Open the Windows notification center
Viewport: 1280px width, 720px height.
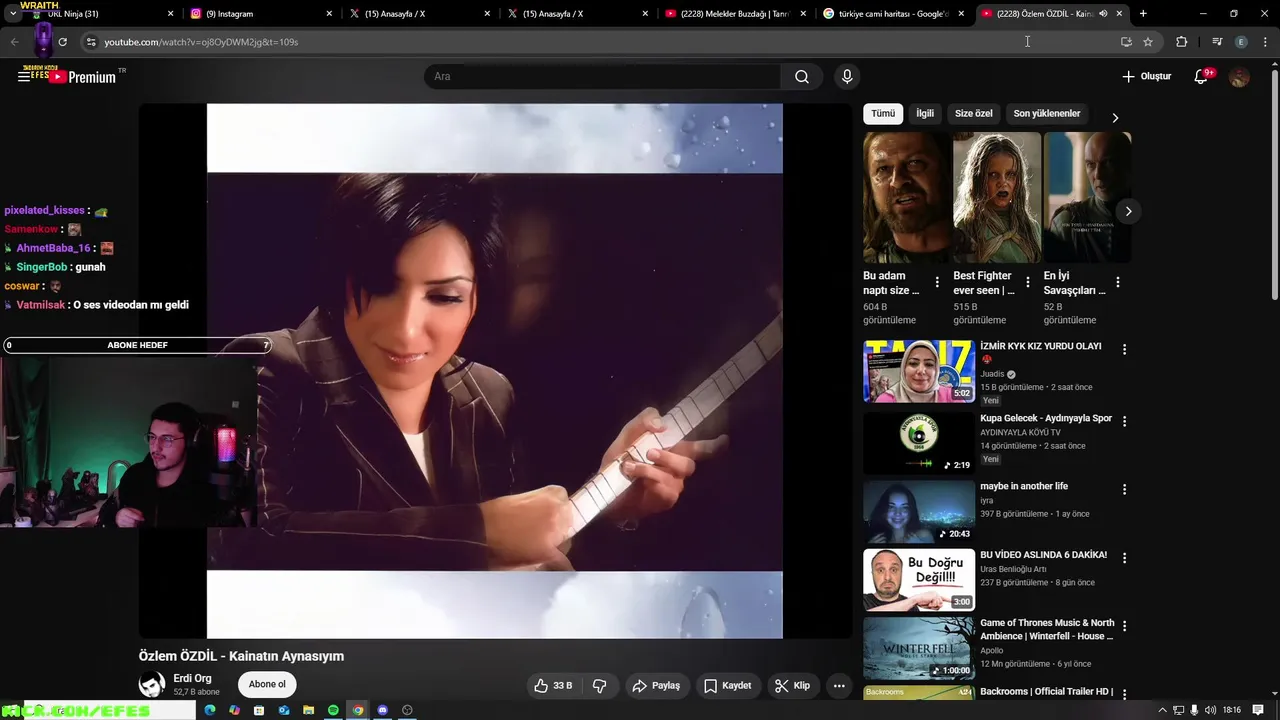coord(1256,710)
